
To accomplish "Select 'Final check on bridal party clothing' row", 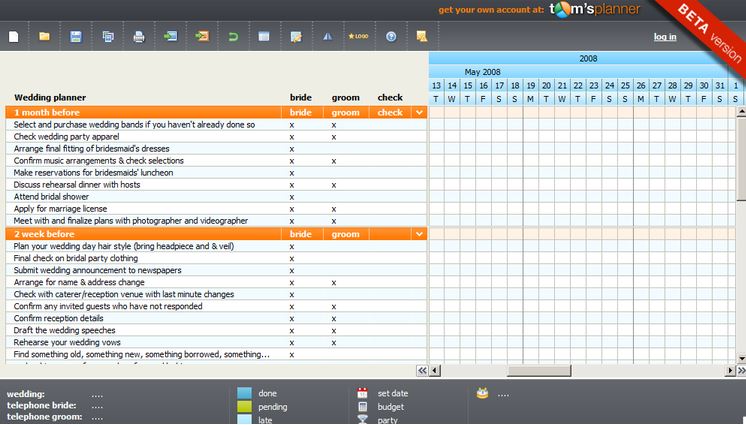I will coord(216,258).
